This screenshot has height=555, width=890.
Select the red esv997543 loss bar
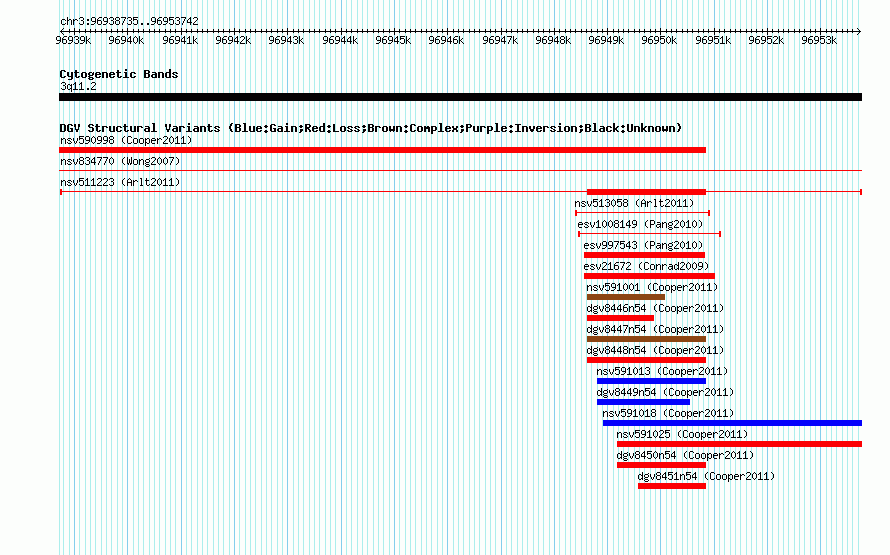pos(644,255)
